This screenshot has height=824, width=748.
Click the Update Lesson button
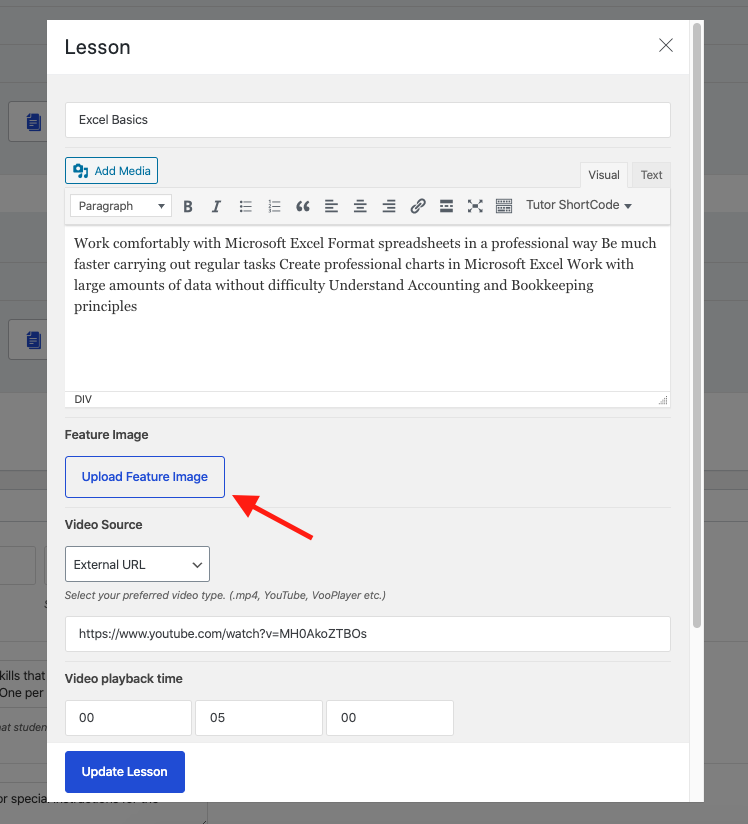click(x=125, y=771)
